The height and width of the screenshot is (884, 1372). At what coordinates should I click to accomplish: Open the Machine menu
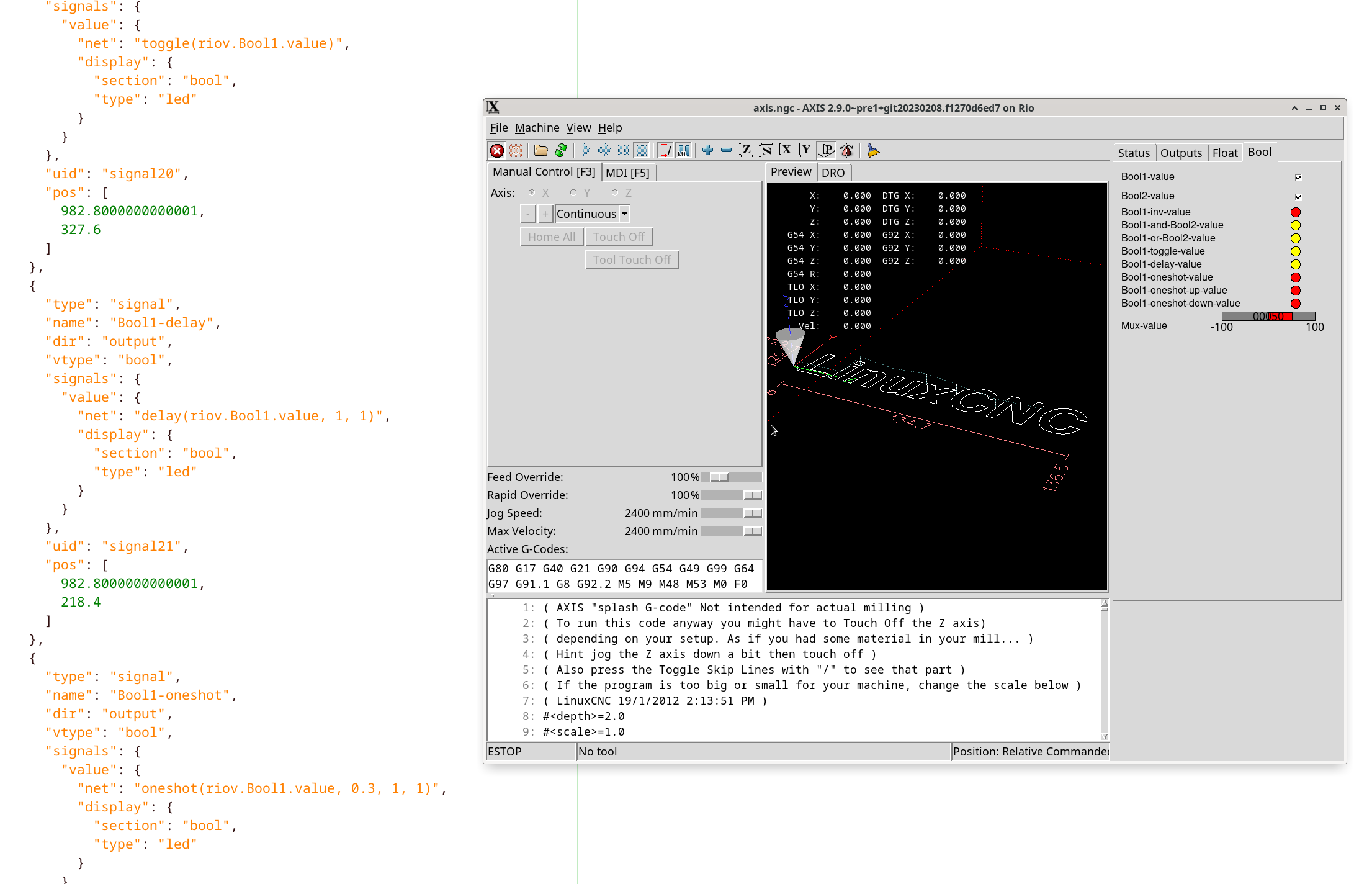537,127
